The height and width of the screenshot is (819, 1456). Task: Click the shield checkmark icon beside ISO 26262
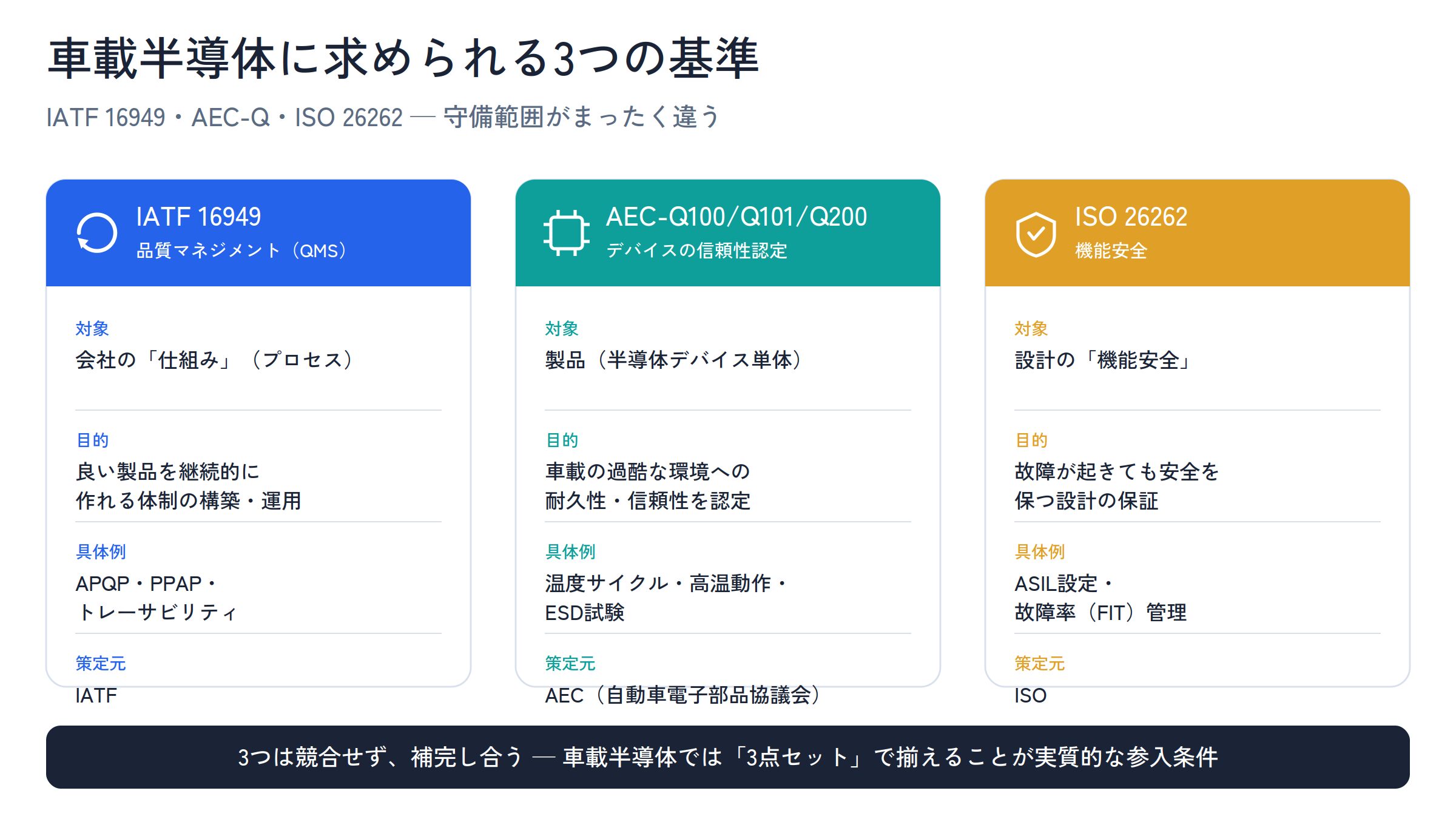[x=1036, y=234]
